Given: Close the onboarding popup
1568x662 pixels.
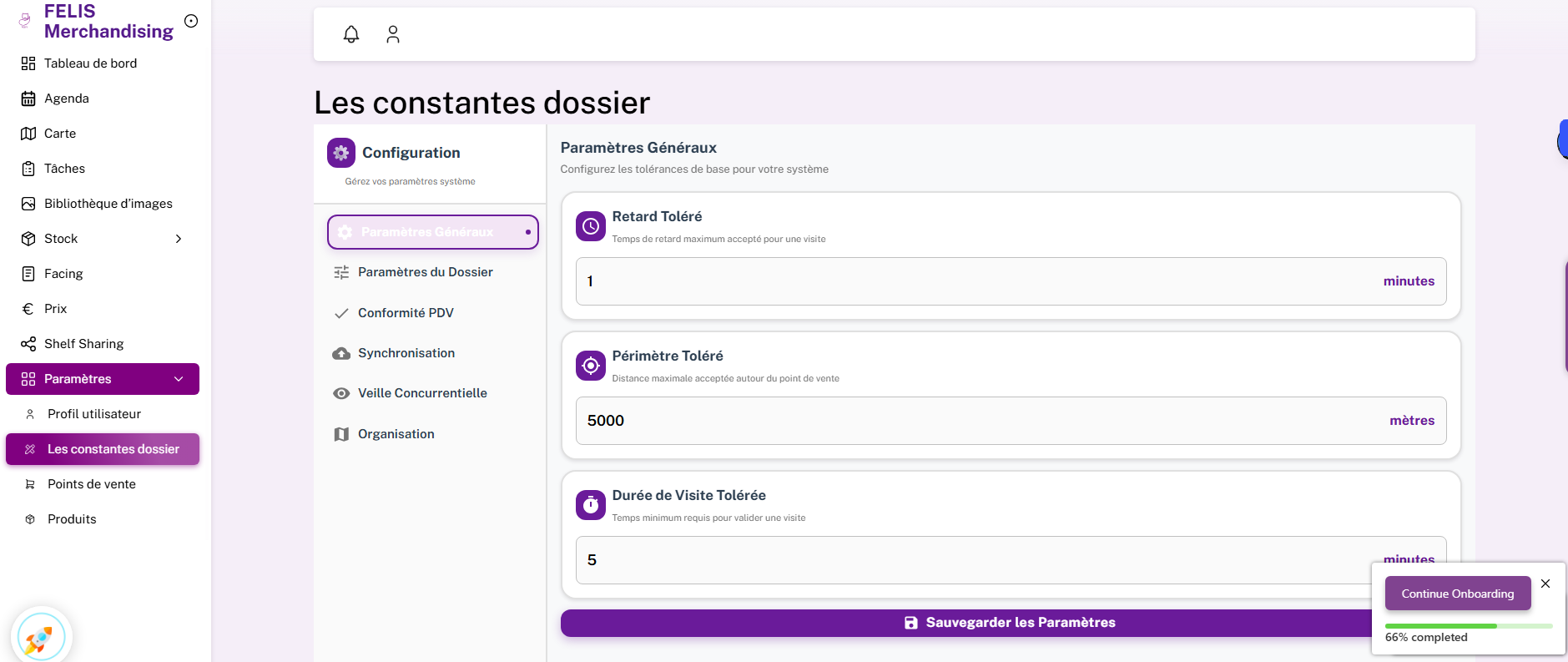Looking at the screenshot, I should (1545, 584).
